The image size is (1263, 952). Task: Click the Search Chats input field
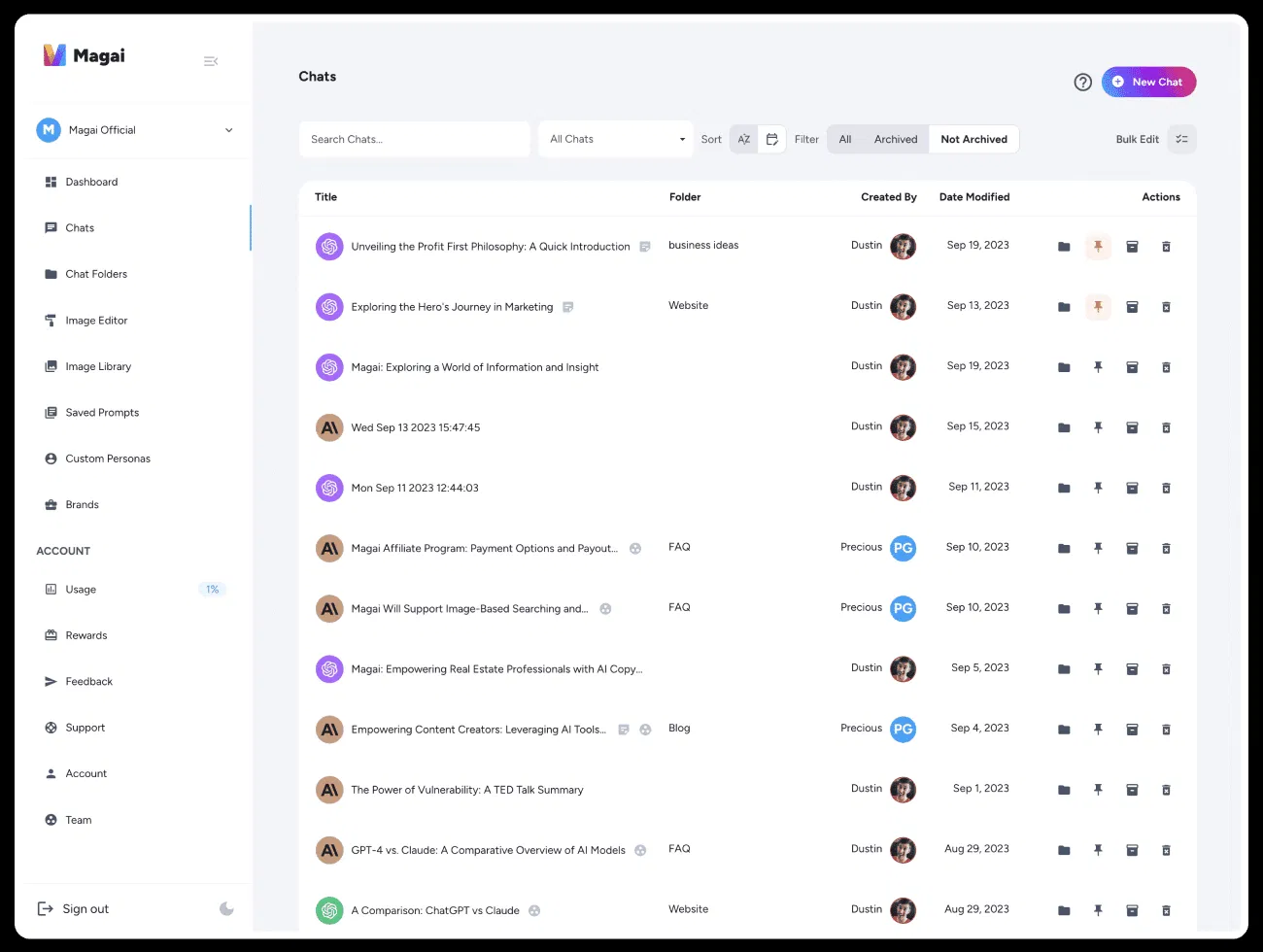coord(414,140)
